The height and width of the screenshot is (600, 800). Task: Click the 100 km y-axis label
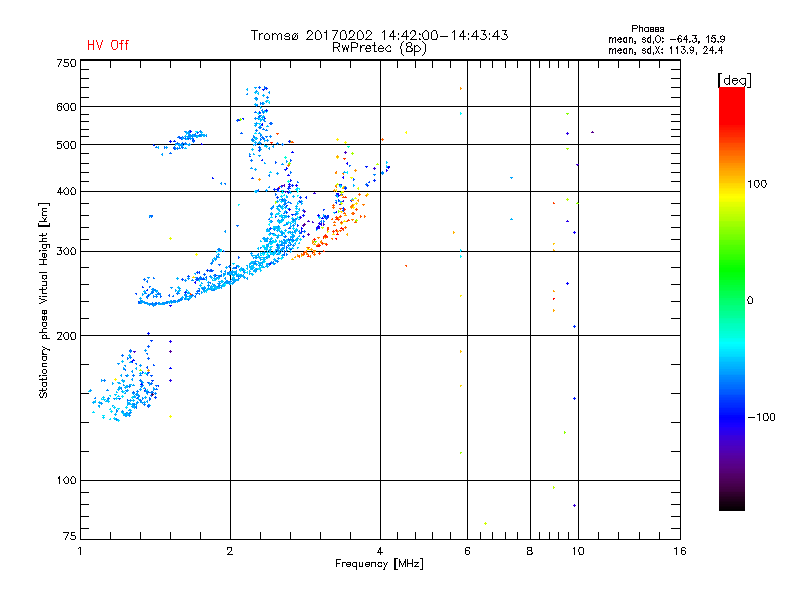click(66, 481)
